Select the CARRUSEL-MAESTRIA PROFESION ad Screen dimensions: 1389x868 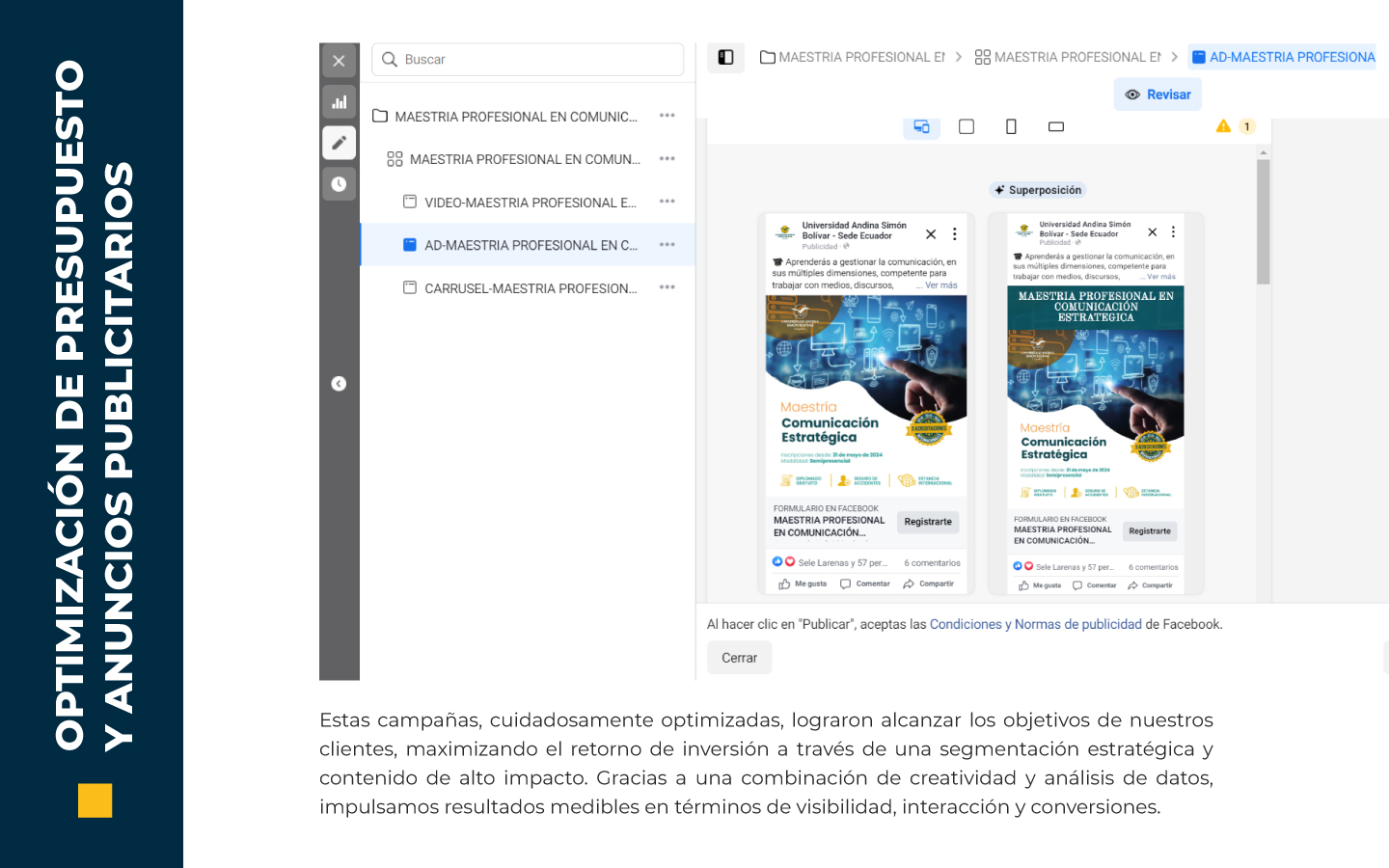click(520, 288)
